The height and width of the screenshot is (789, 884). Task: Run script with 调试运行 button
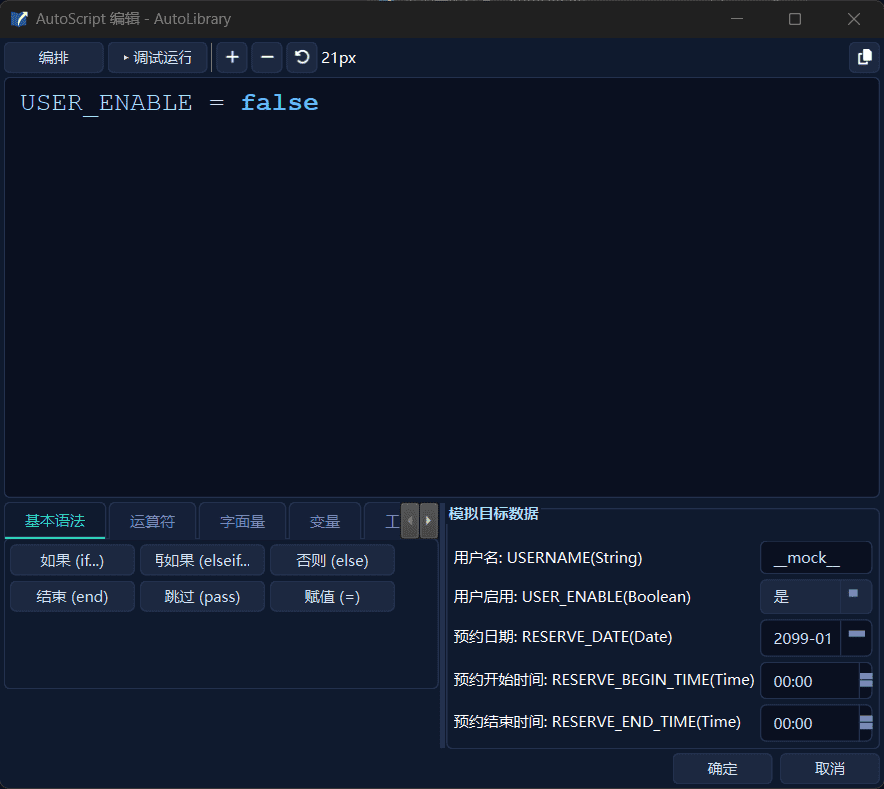point(158,58)
